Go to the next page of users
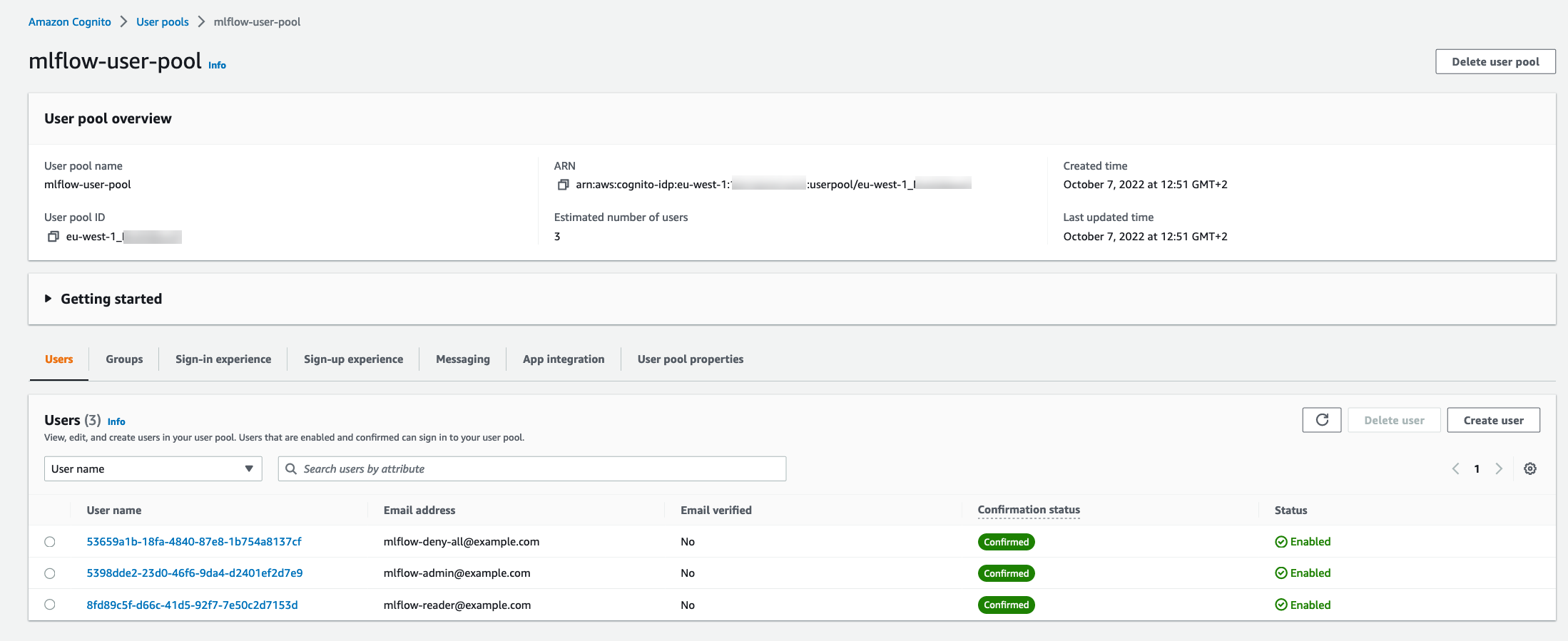The image size is (1568, 641). pos(1499,468)
